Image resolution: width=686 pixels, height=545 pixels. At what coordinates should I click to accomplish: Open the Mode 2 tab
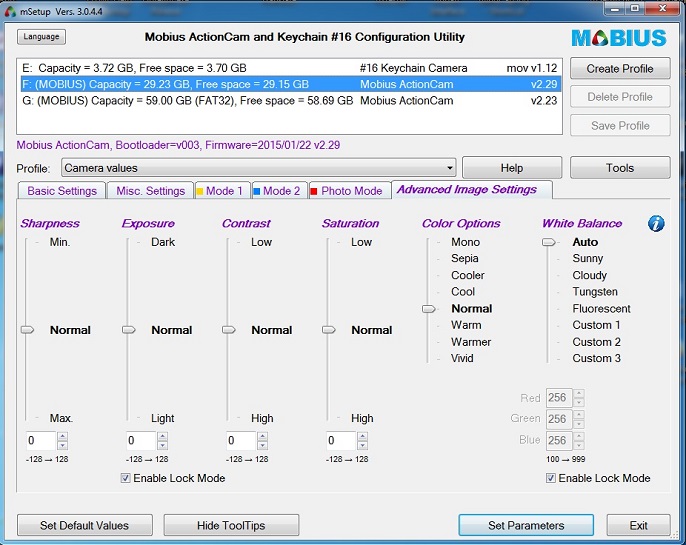click(280, 191)
